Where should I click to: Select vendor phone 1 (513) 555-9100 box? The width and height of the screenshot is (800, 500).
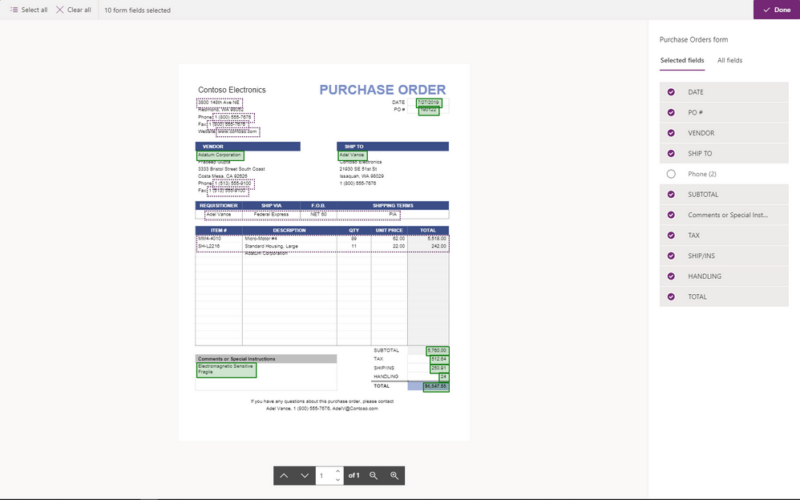(x=233, y=183)
